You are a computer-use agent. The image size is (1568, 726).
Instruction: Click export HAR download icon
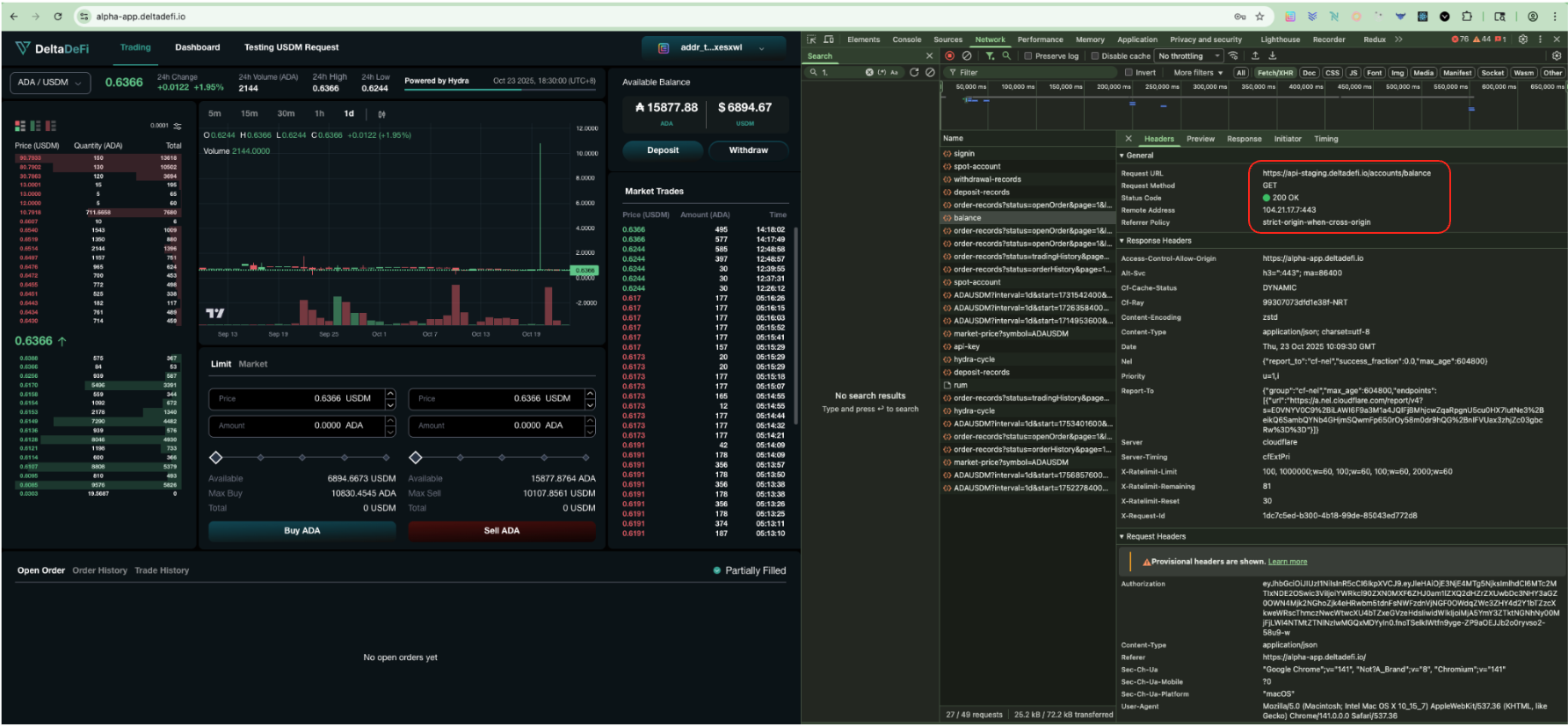coord(1272,55)
